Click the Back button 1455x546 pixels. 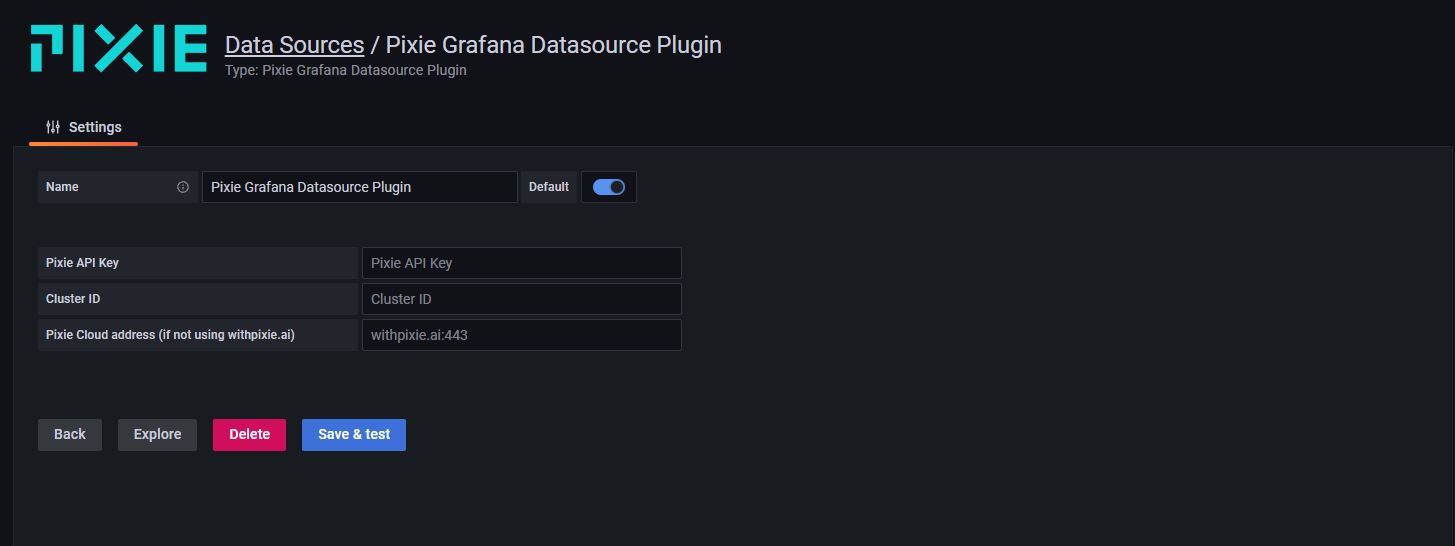tap(70, 434)
